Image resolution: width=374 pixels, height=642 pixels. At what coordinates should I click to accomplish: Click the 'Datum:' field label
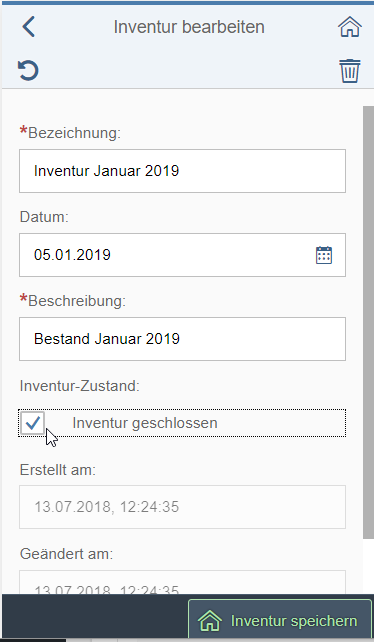tap(44, 217)
